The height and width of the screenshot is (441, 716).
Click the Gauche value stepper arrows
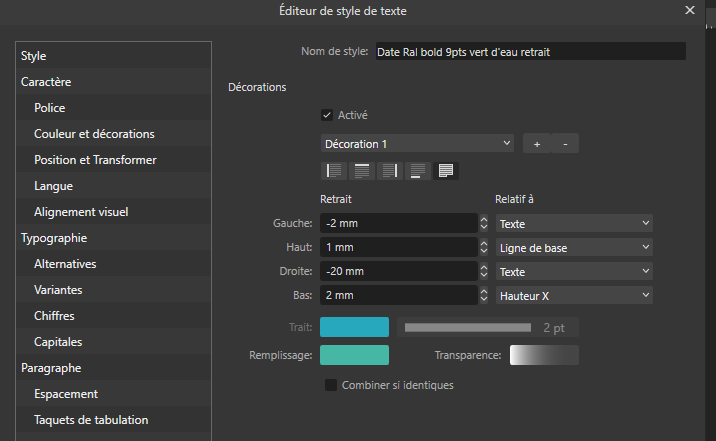pos(484,223)
